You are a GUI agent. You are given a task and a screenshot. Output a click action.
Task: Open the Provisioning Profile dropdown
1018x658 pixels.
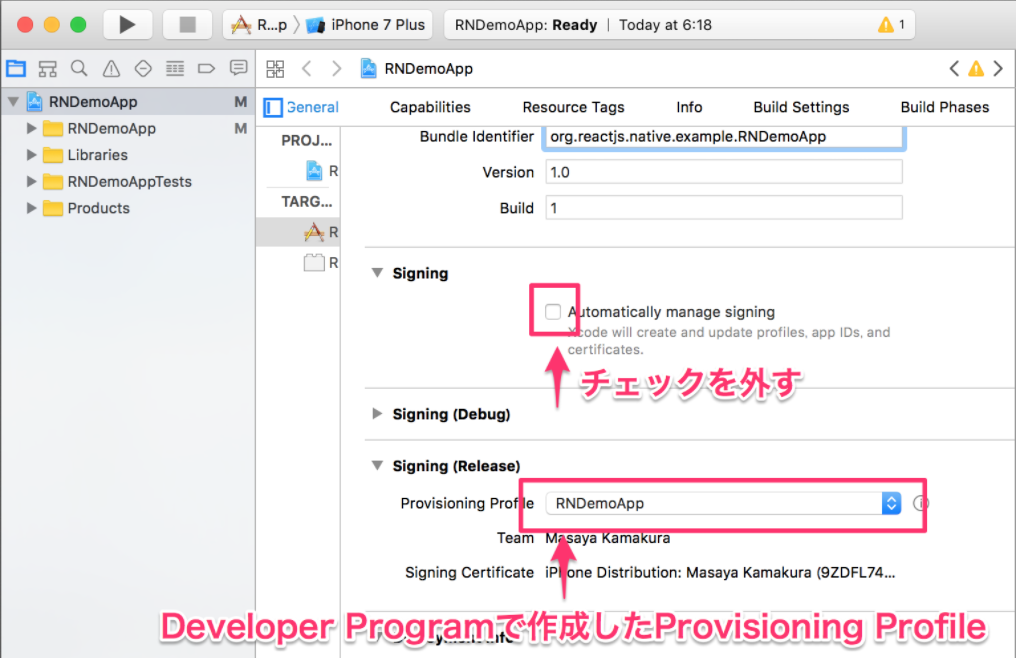[724, 504]
